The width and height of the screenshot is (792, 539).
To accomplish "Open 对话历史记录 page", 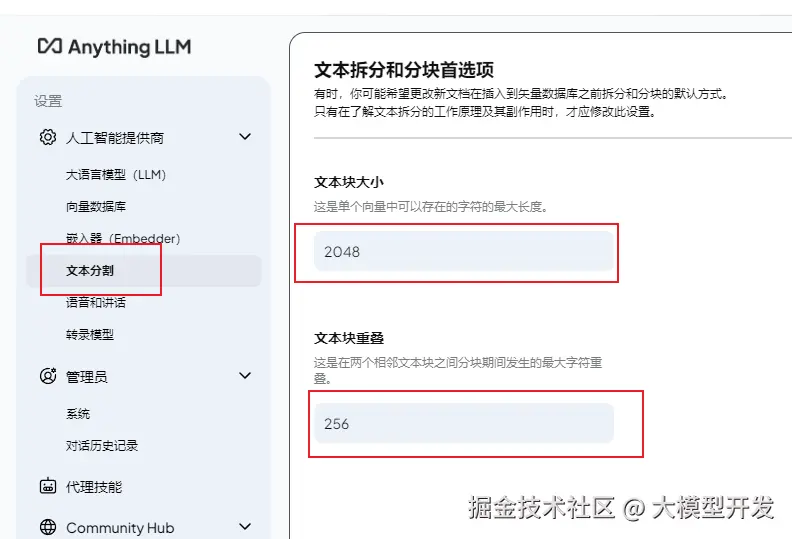I will pos(102,446).
